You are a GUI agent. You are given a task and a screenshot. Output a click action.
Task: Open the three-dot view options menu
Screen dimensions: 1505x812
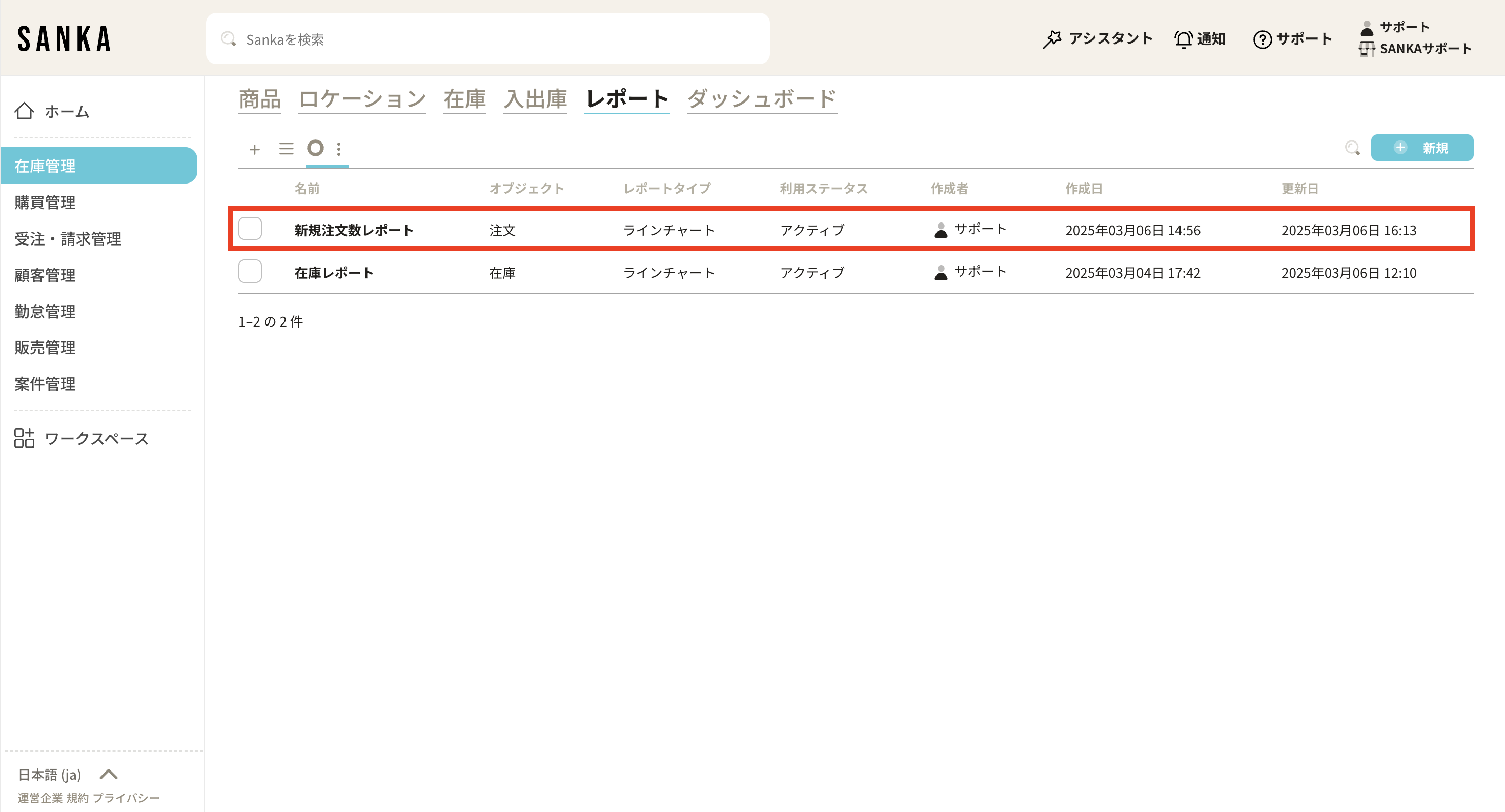pyautogui.click(x=339, y=149)
